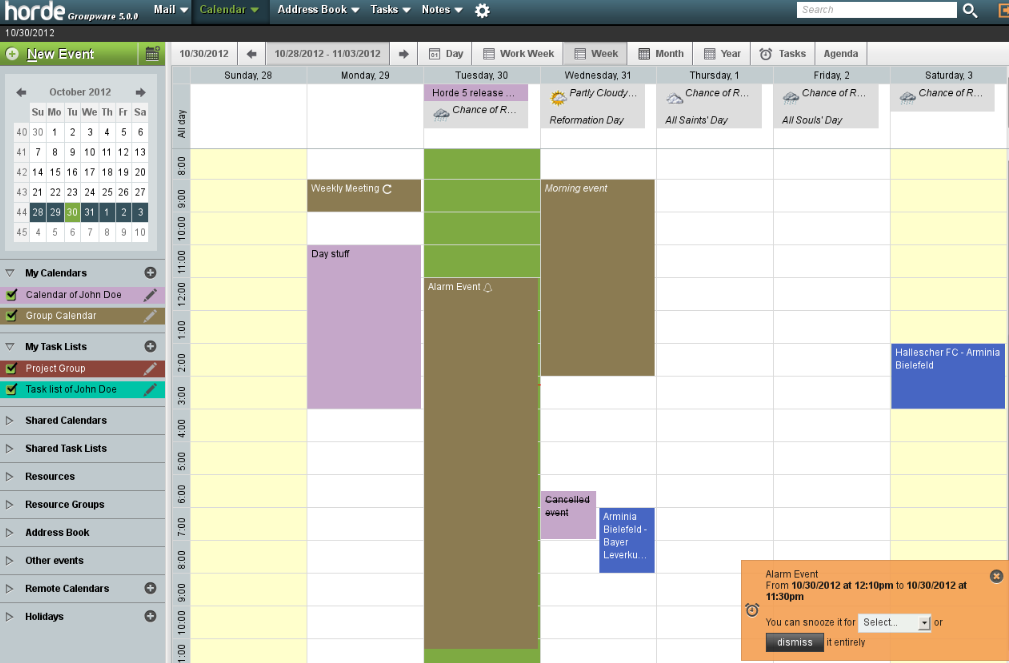Image resolution: width=1009 pixels, height=663 pixels.
Task: Open the settings gear icon
Action: point(482,10)
